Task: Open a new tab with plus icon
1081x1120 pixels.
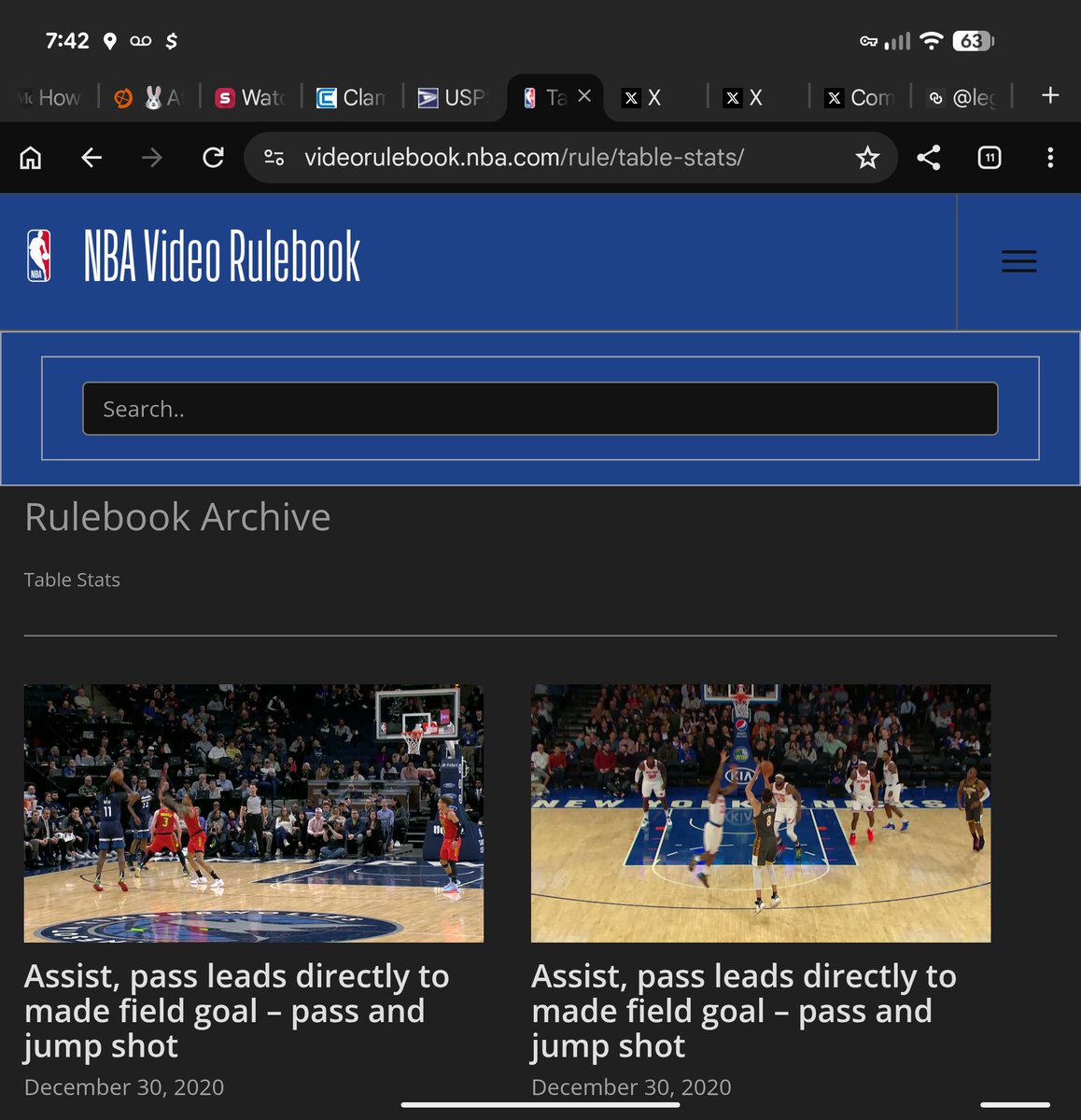Action: 1050,95
